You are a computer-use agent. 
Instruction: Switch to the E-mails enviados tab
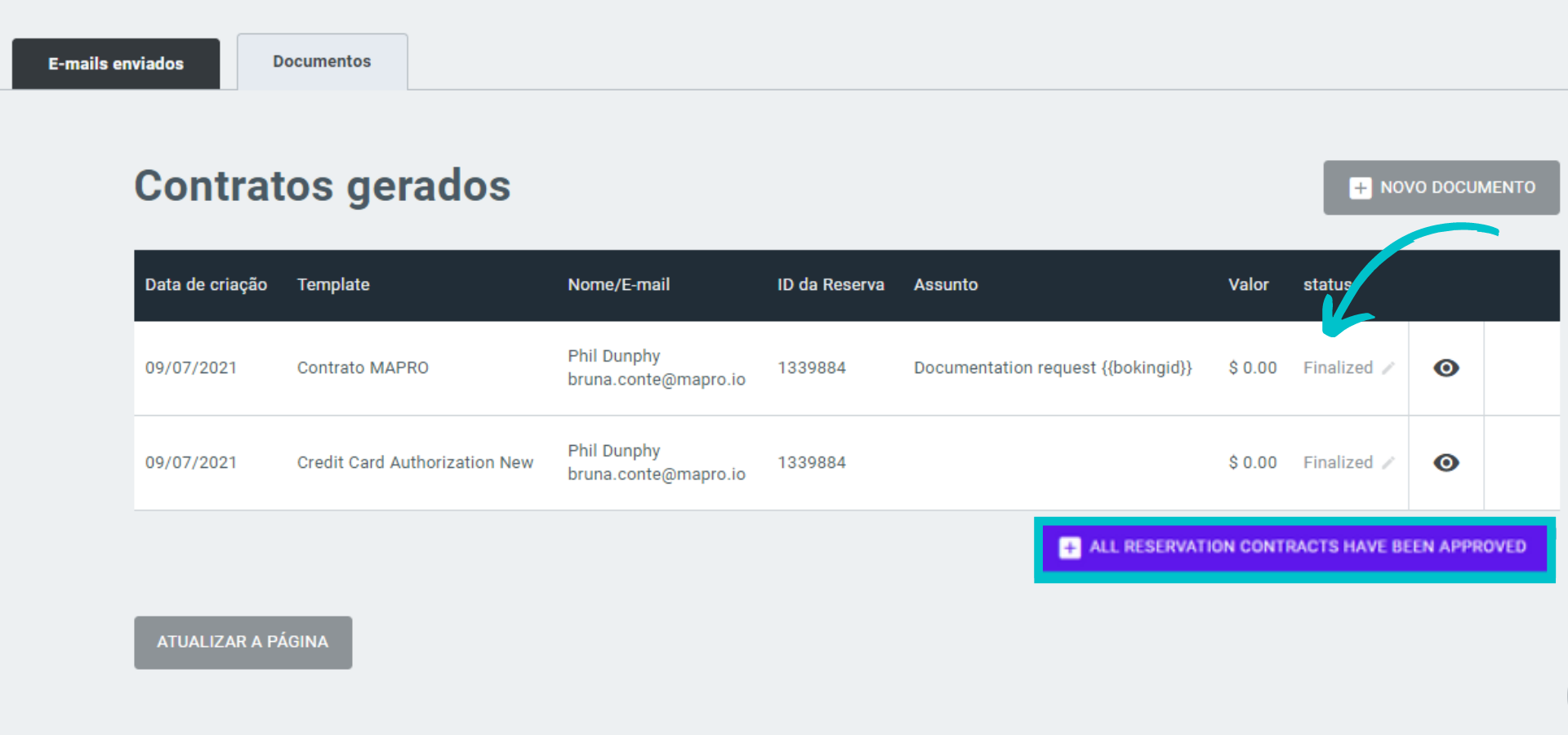click(116, 64)
